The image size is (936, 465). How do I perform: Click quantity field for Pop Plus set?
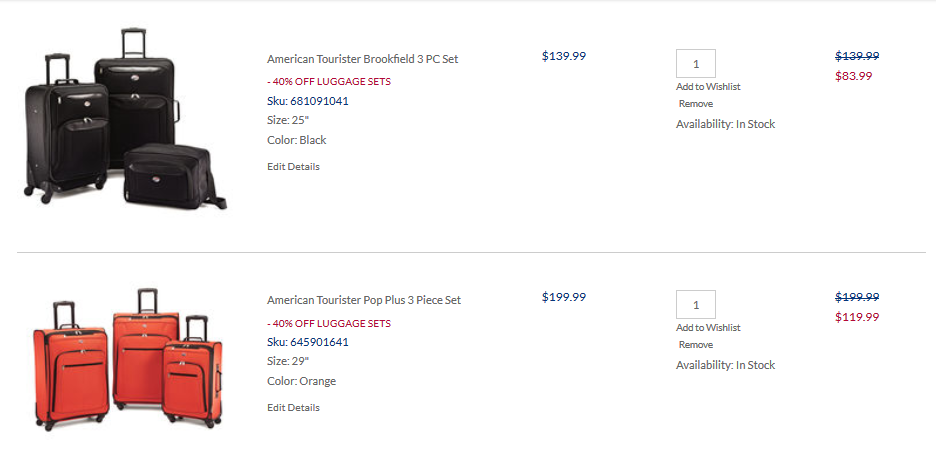[x=695, y=304]
